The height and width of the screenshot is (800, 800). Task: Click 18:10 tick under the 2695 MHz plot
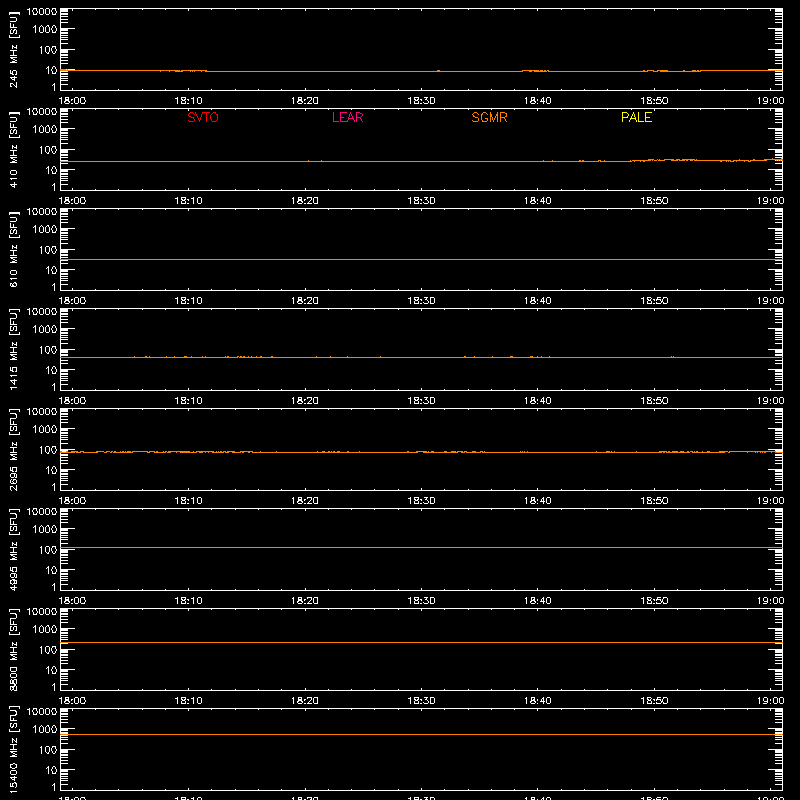click(188, 501)
